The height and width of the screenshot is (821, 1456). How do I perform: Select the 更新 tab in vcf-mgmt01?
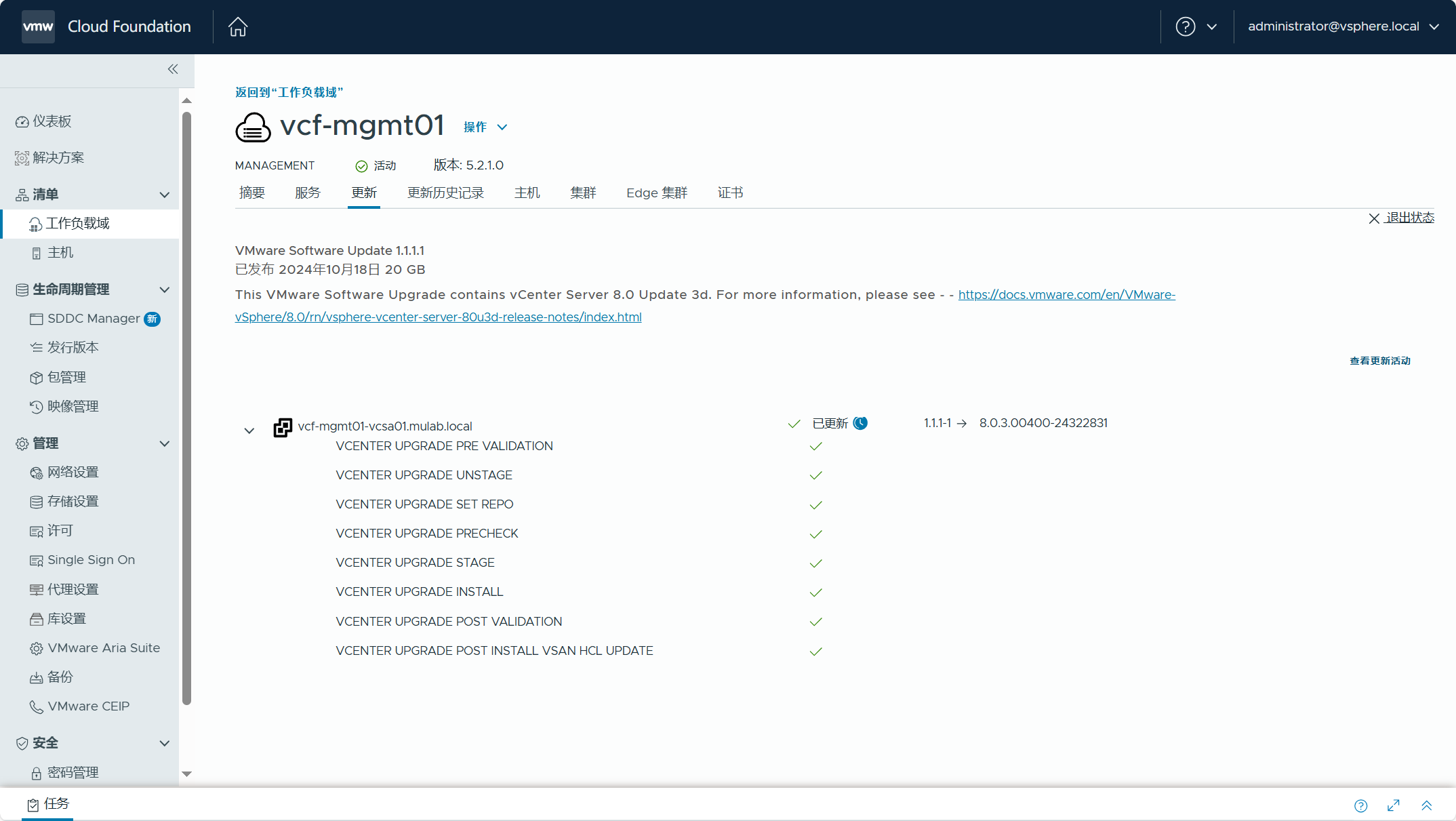coord(363,193)
